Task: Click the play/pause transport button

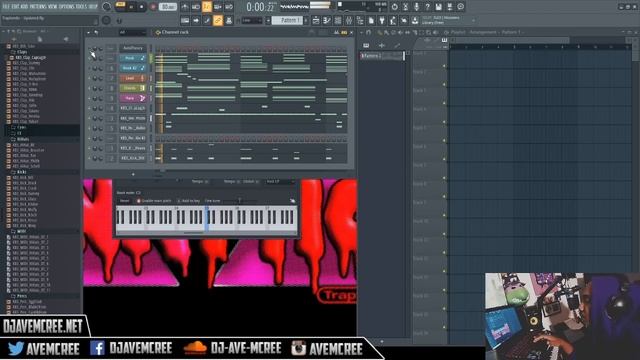Action: 131,7
